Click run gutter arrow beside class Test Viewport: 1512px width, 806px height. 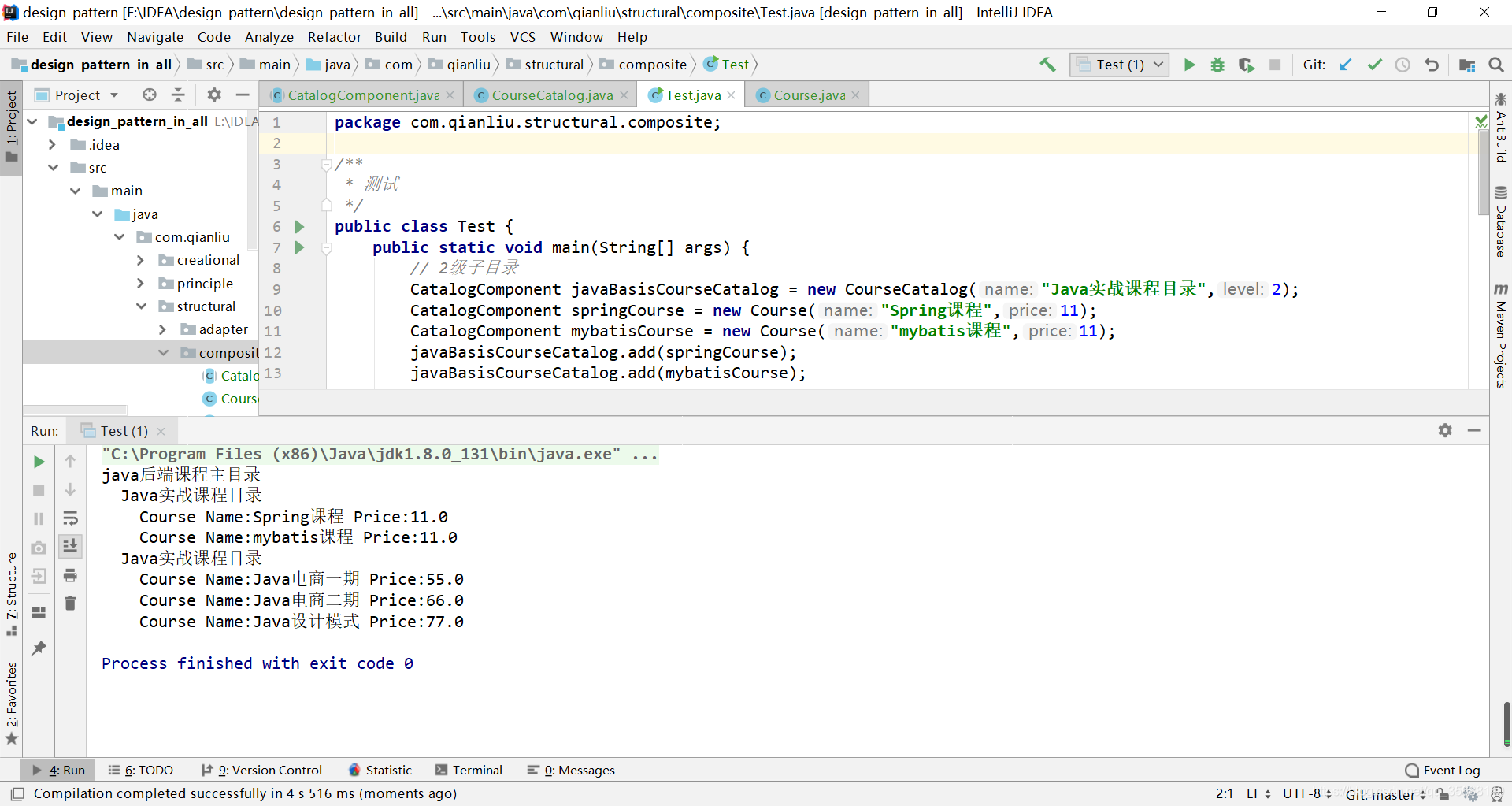pyautogui.click(x=299, y=227)
